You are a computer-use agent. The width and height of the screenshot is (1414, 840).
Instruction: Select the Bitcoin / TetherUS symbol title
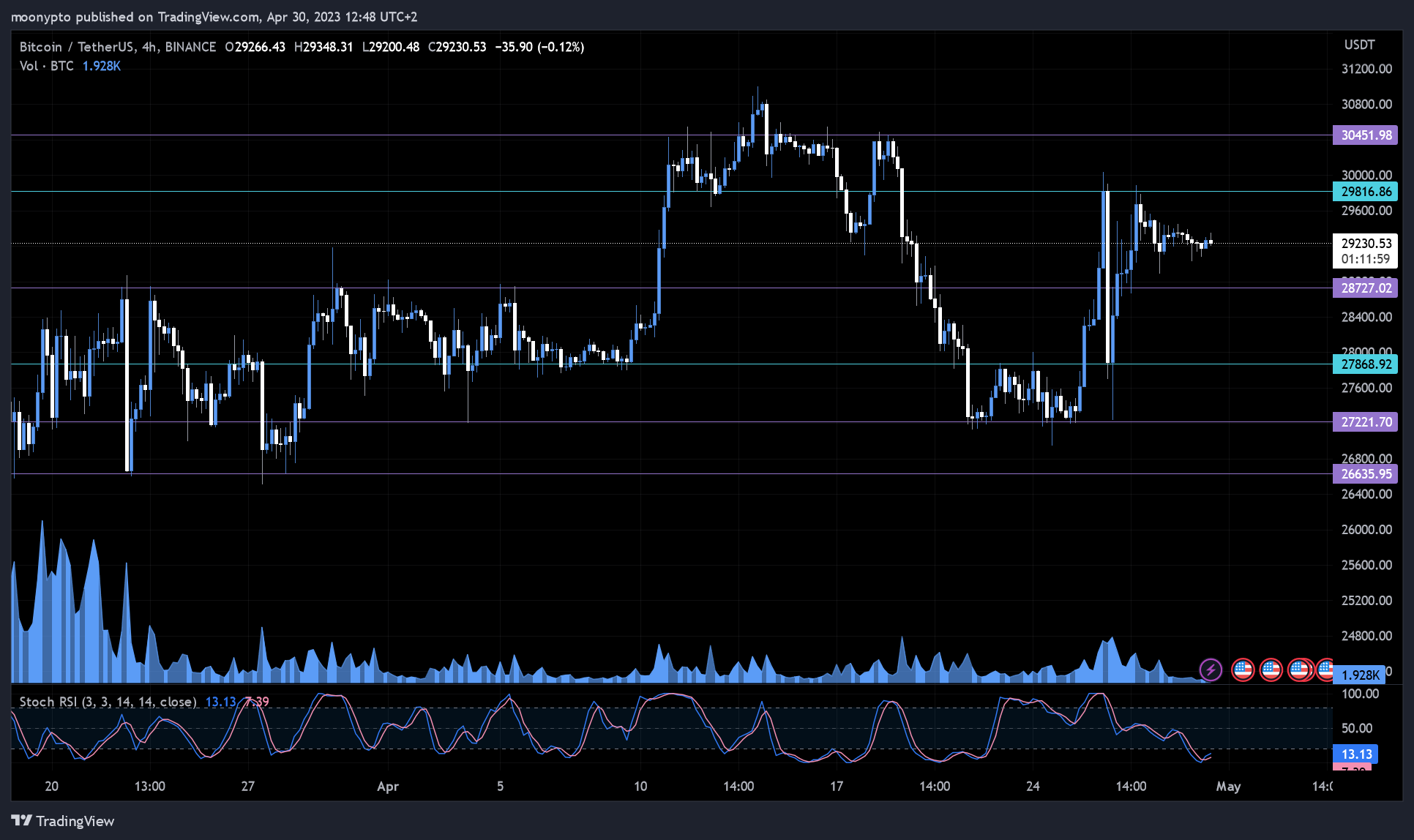(77, 47)
